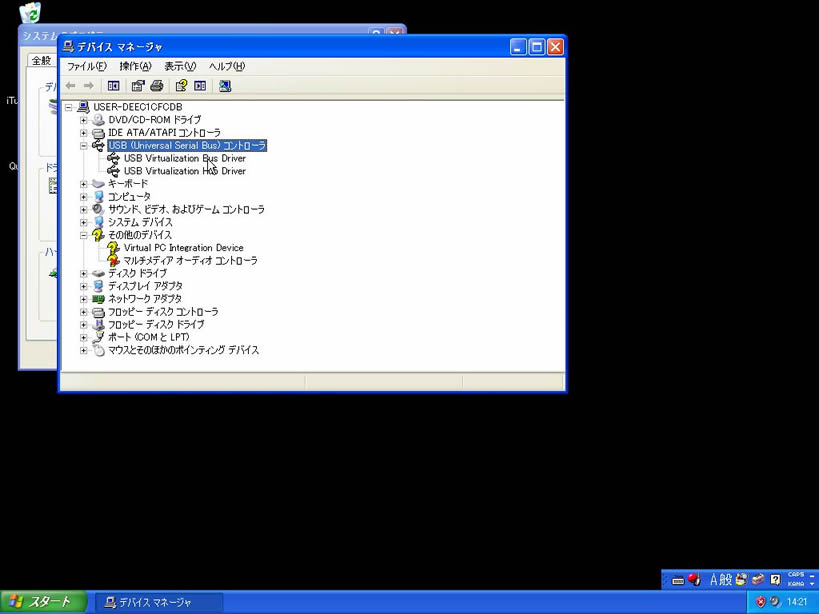Click the show/hide action pane toolbar icon
This screenshot has height=614, width=819.
(200, 86)
